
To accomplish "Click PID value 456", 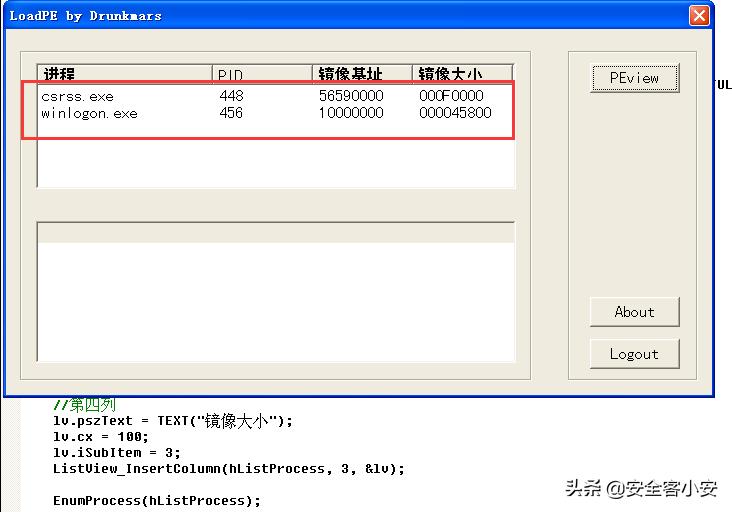I will [x=231, y=113].
